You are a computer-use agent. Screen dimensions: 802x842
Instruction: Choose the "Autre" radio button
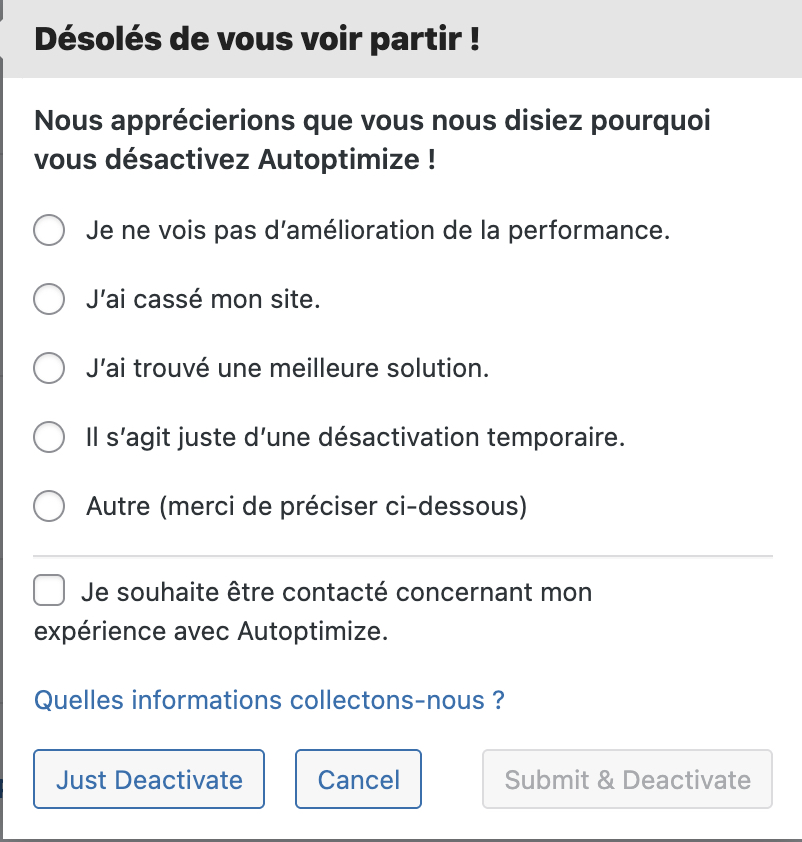point(49,506)
